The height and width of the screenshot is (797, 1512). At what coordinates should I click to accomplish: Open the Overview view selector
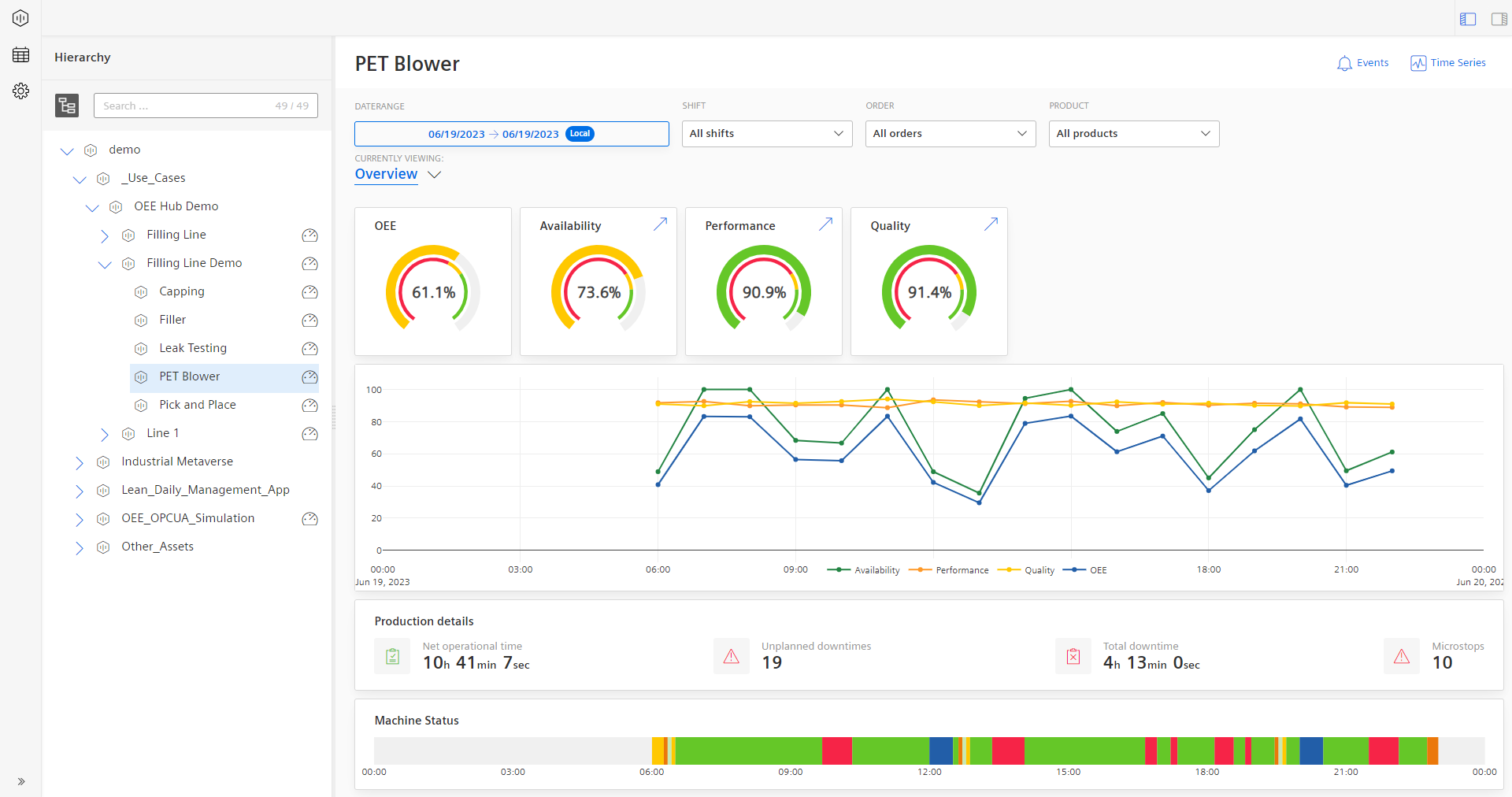coord(398,174)
